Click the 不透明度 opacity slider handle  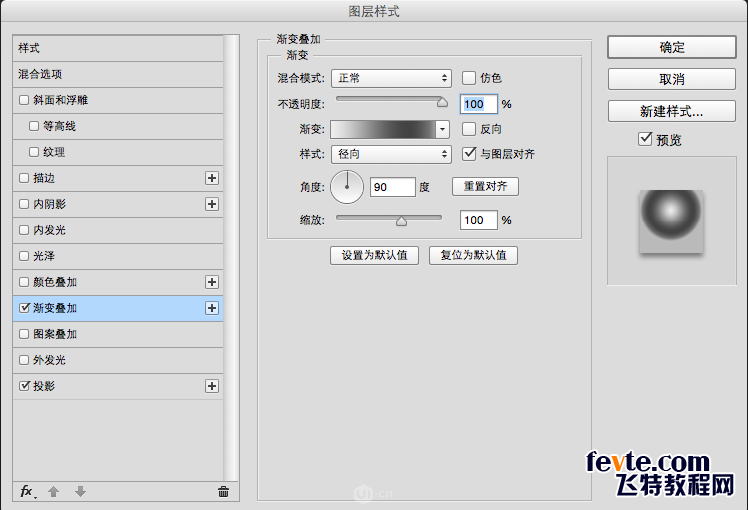[442, 102]
